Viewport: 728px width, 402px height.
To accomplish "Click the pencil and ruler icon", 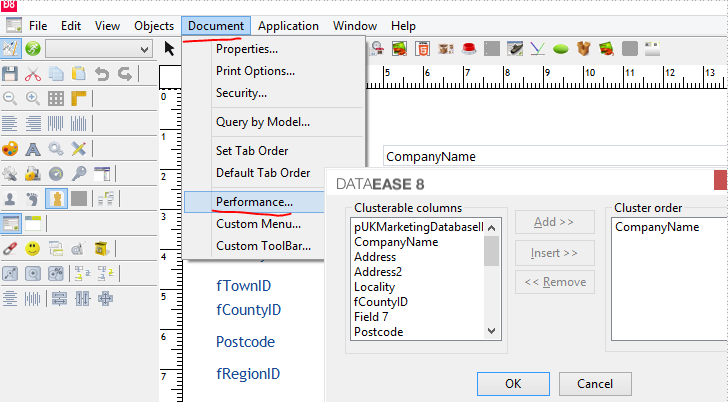I will 79,149.
